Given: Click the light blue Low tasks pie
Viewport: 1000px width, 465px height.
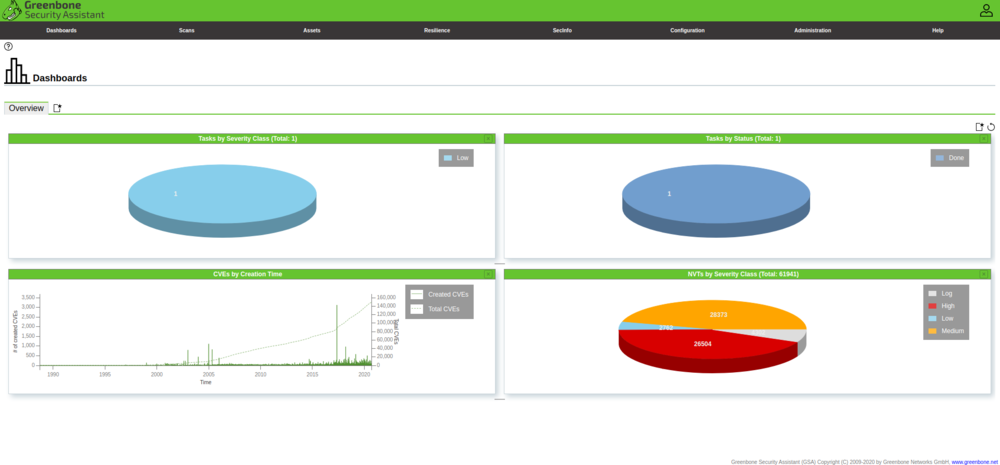Looking at the screenshot, I should click(223, 193).
